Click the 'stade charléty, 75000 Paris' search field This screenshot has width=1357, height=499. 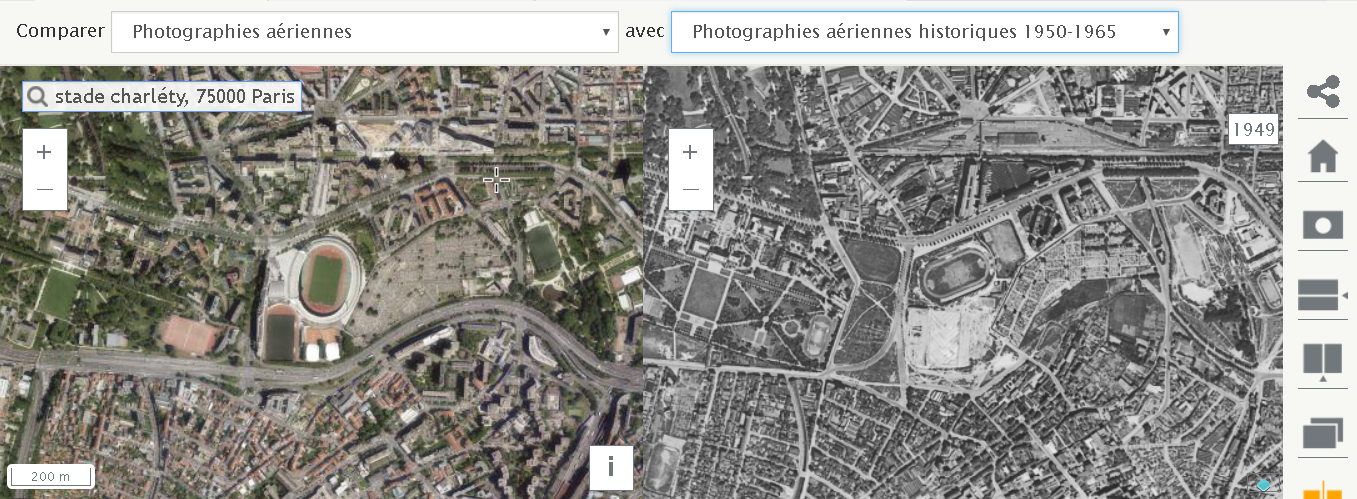(174, 97)
